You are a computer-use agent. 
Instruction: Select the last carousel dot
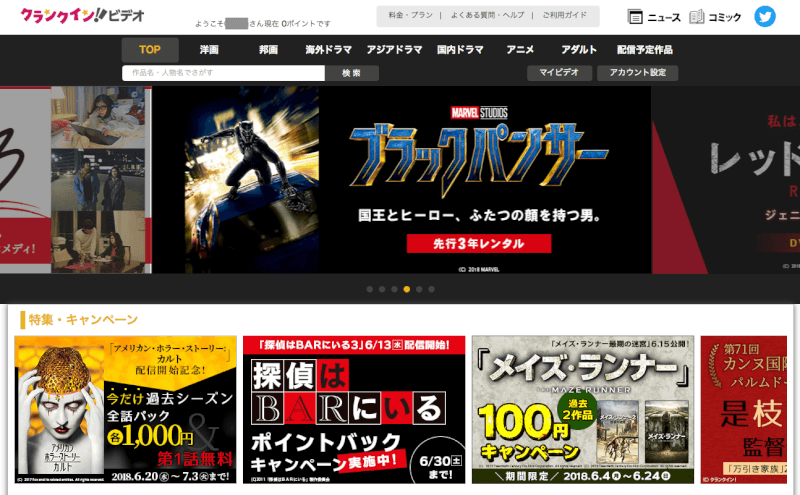[x=430, y=289]
